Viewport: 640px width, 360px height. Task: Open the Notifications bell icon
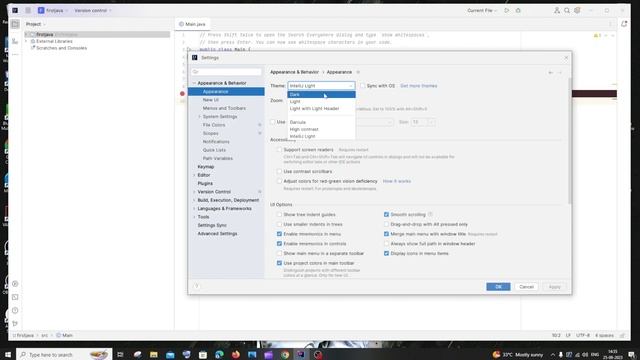coord(624,24)
